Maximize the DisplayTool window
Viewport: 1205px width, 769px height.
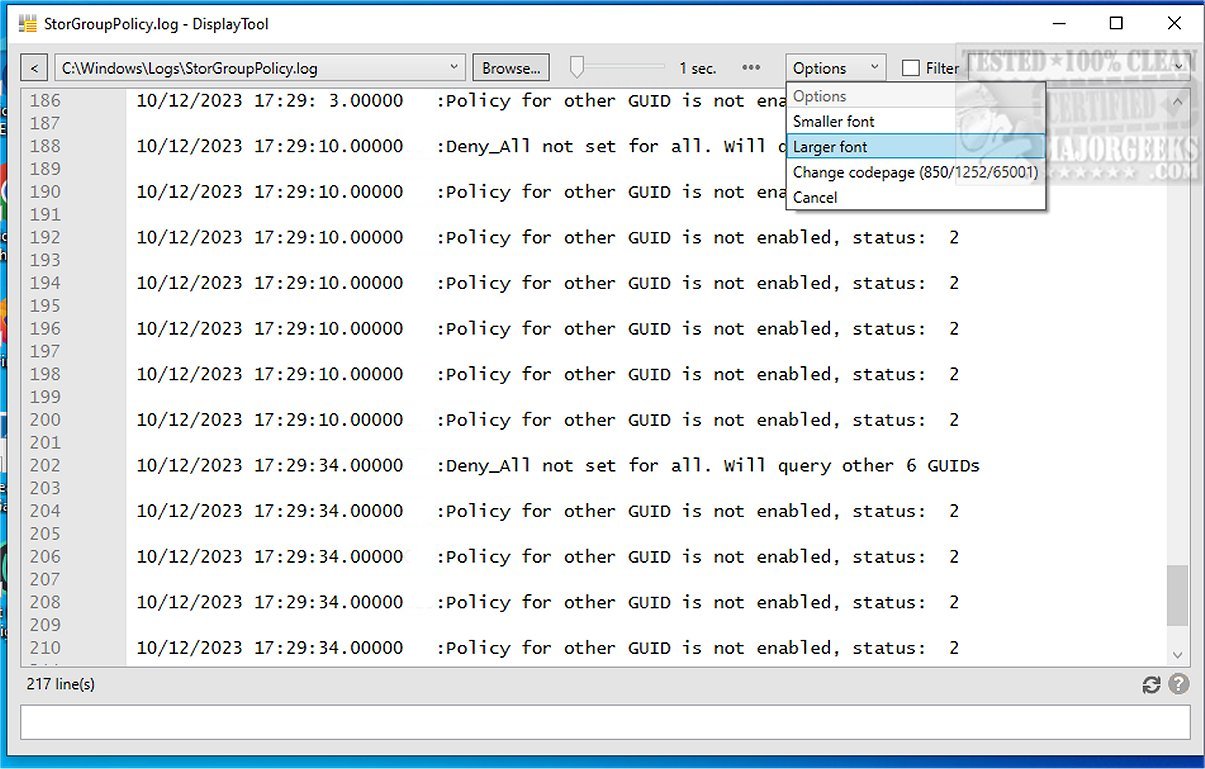pyautogui.click(x=1117, y=23)
